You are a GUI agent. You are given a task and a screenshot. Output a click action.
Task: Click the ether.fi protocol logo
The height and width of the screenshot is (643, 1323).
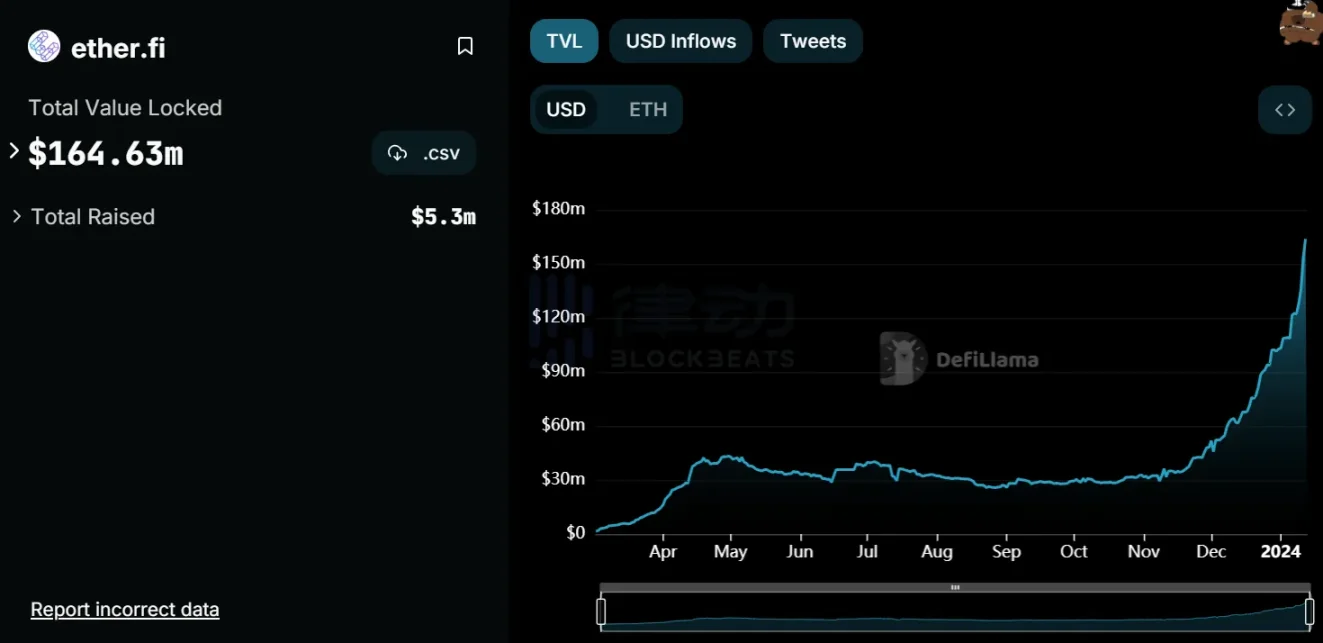point(42,46)
